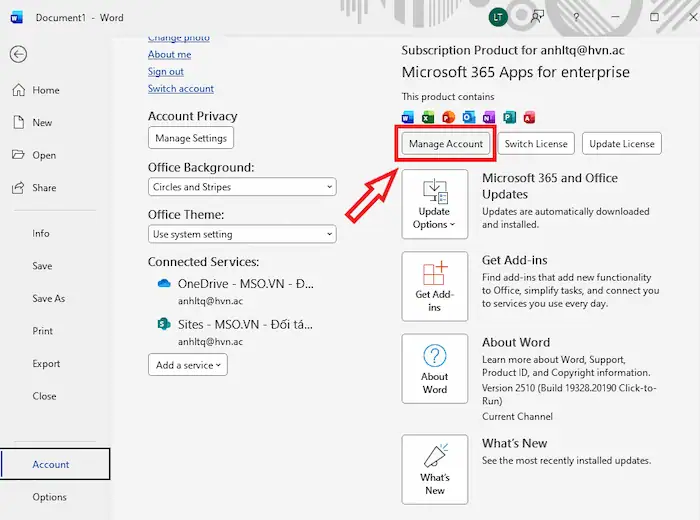Click the SharePoint Sites service icon
Screen dimensions: 700x520
pos(164,324)
